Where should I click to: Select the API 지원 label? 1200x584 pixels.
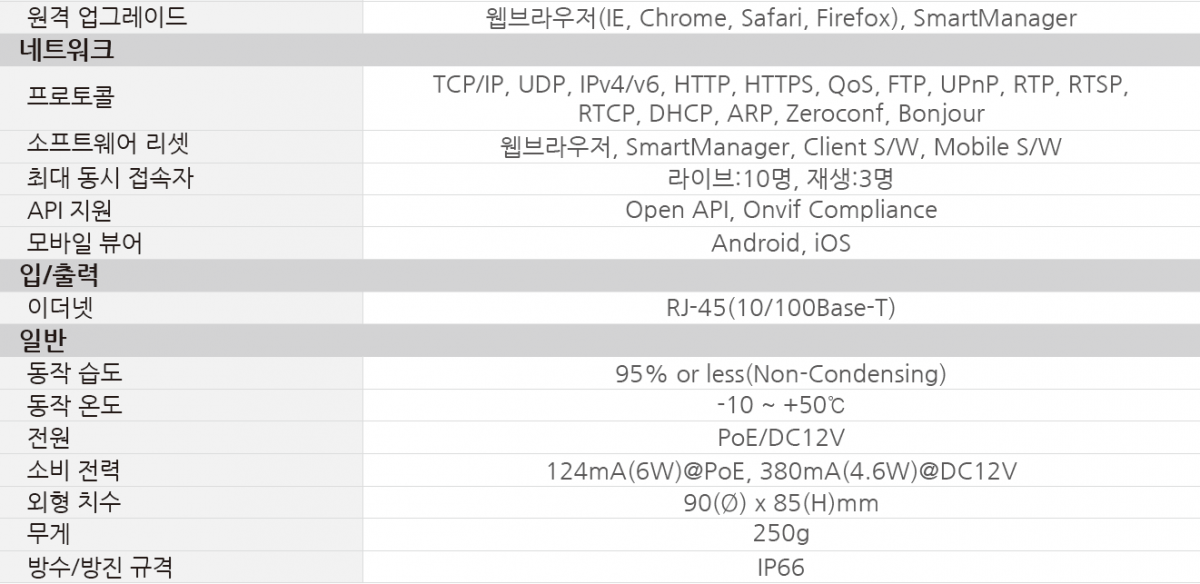pyautogui.click(x=70, y=210)
